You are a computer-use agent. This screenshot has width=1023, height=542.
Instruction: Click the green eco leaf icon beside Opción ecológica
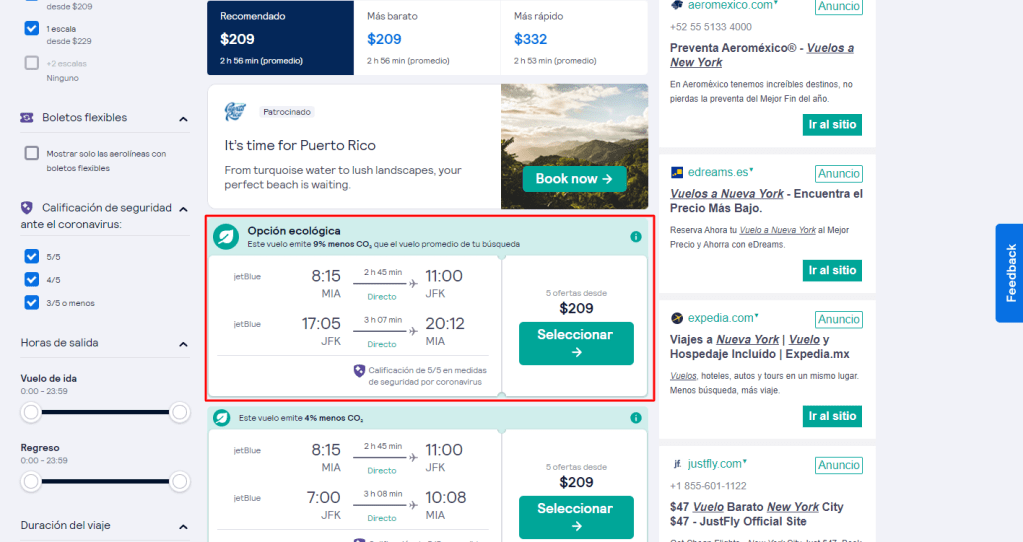coord(226,237)
